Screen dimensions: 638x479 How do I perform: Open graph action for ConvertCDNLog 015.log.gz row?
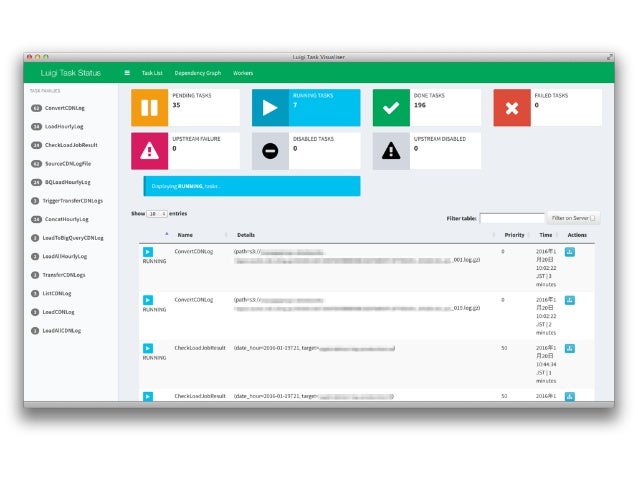click(570, 300)
